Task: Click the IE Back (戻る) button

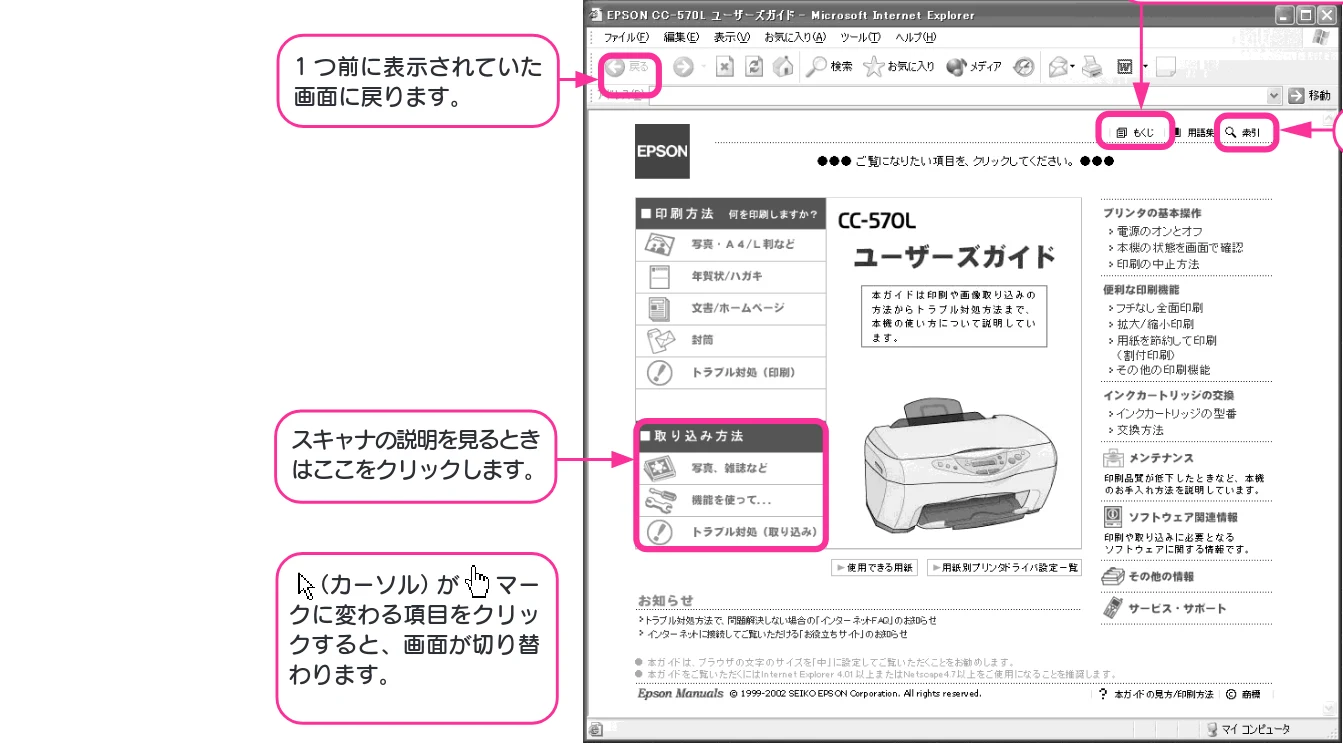Action: [628, 68]
